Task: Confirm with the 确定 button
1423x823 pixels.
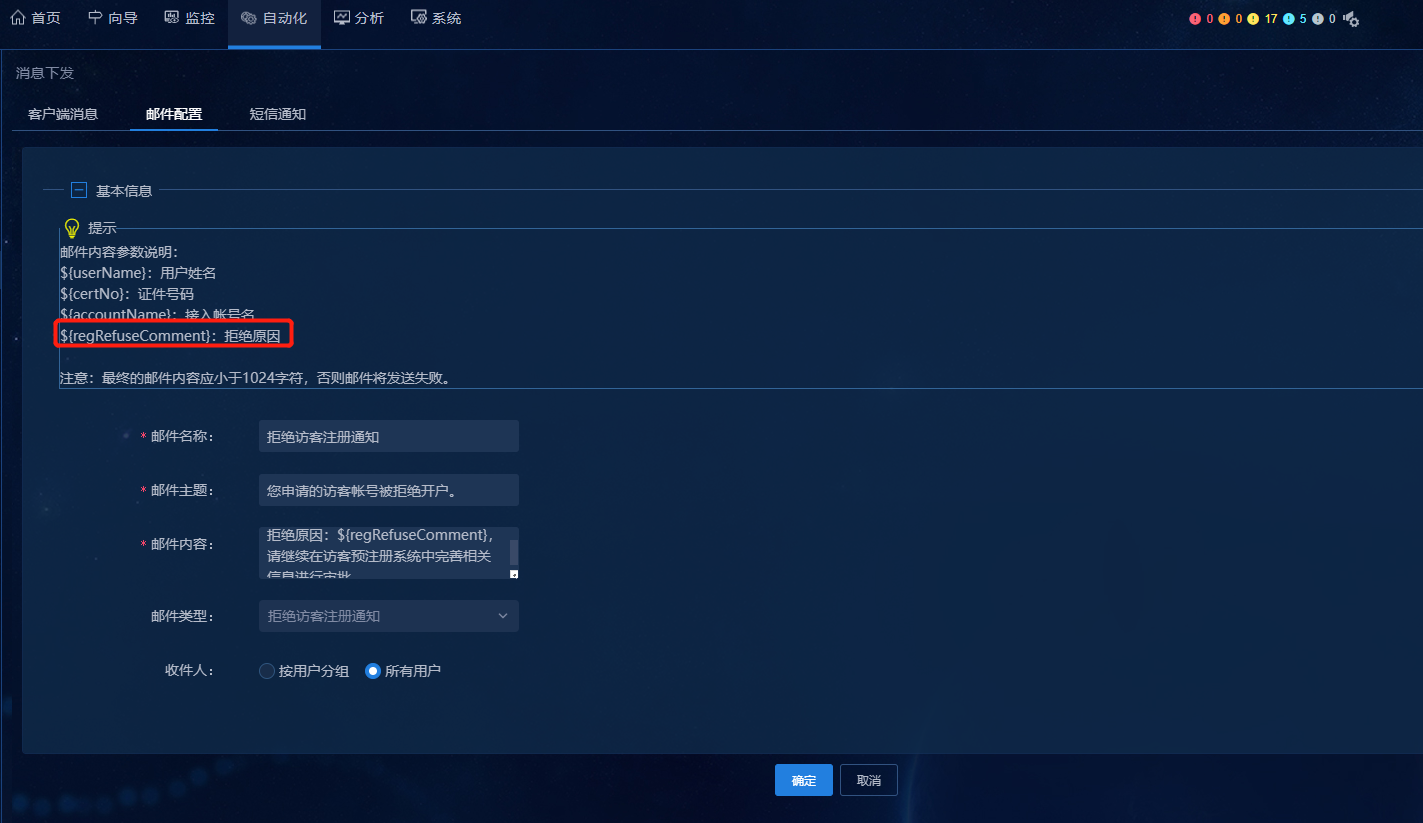Action: point(804,780)
